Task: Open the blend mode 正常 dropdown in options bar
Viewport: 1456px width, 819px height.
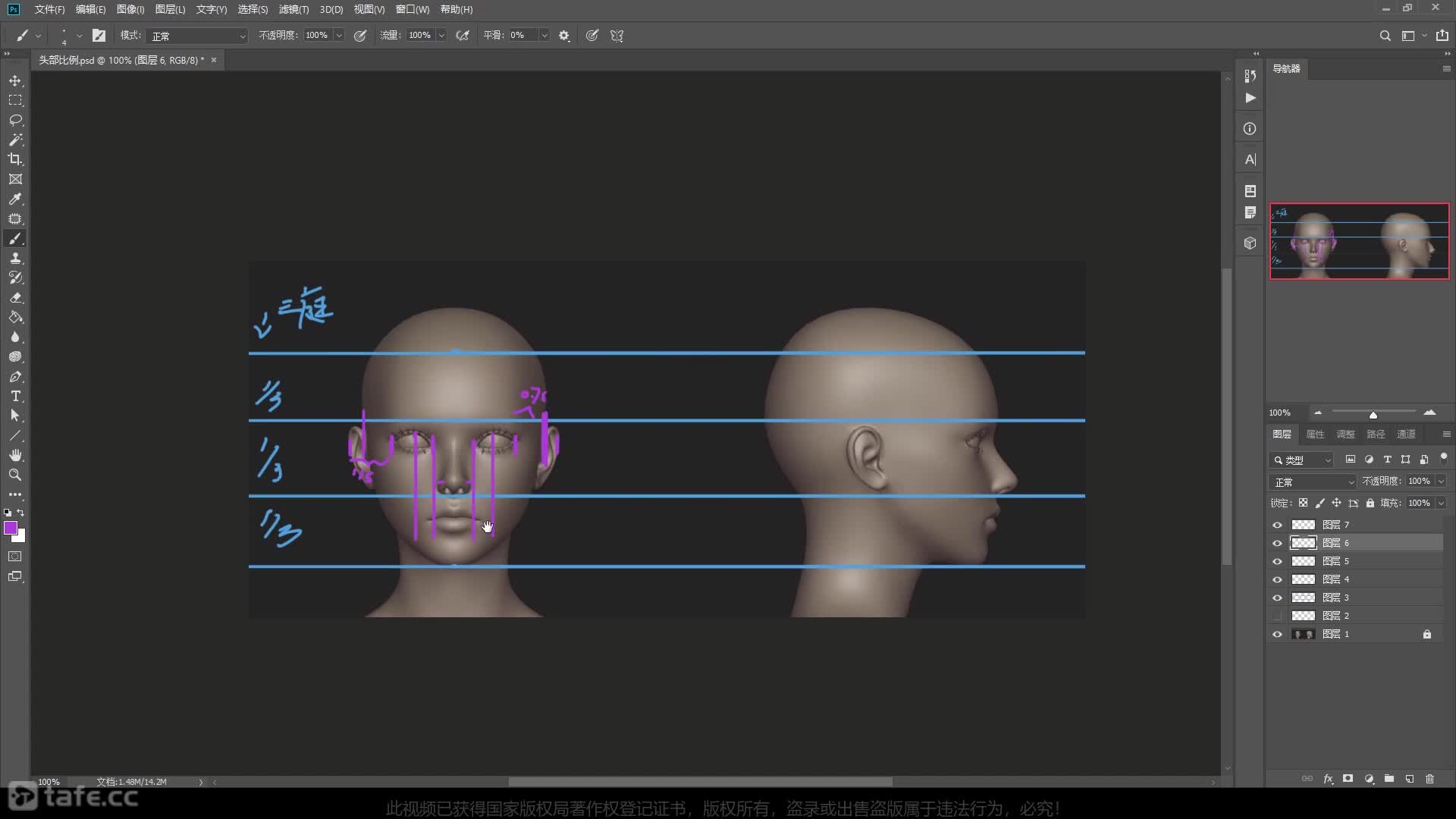Action: click(x=198, y=36)
